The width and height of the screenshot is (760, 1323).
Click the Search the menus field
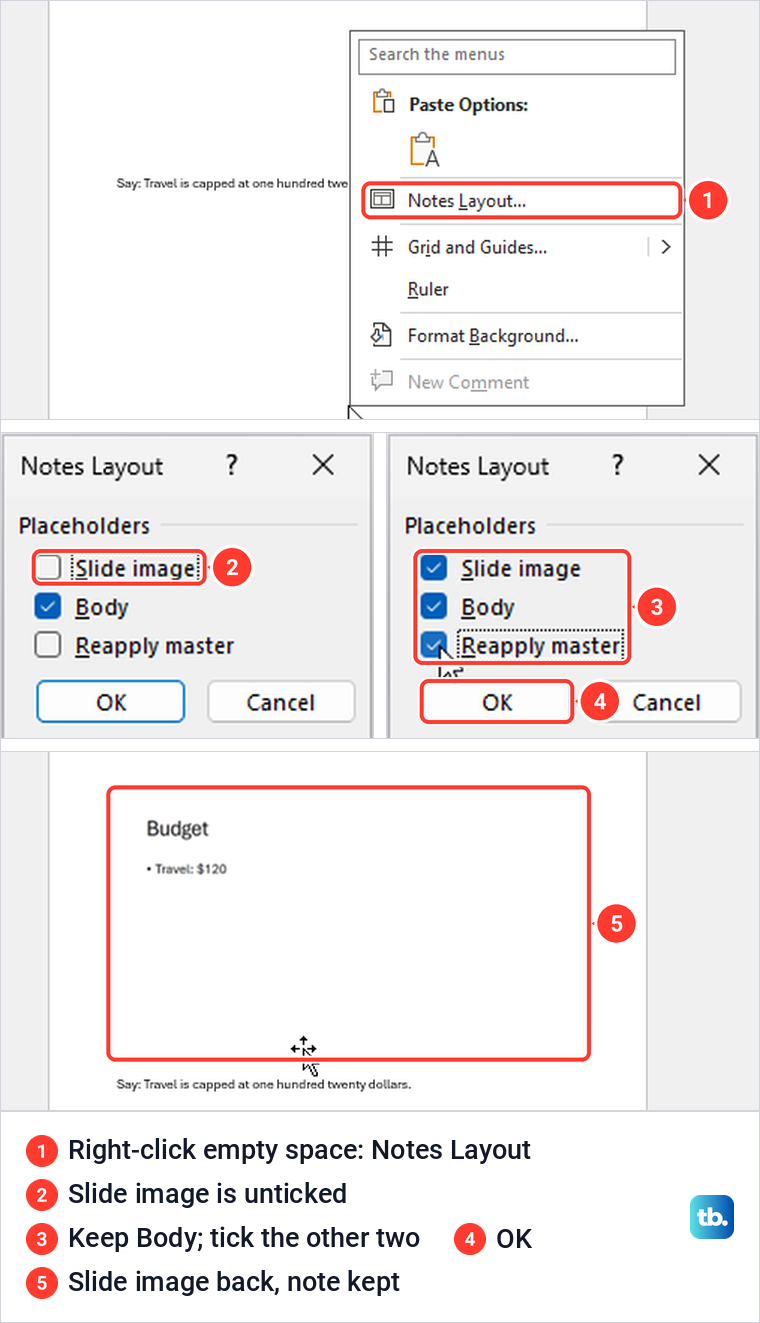tap(517, 56)
